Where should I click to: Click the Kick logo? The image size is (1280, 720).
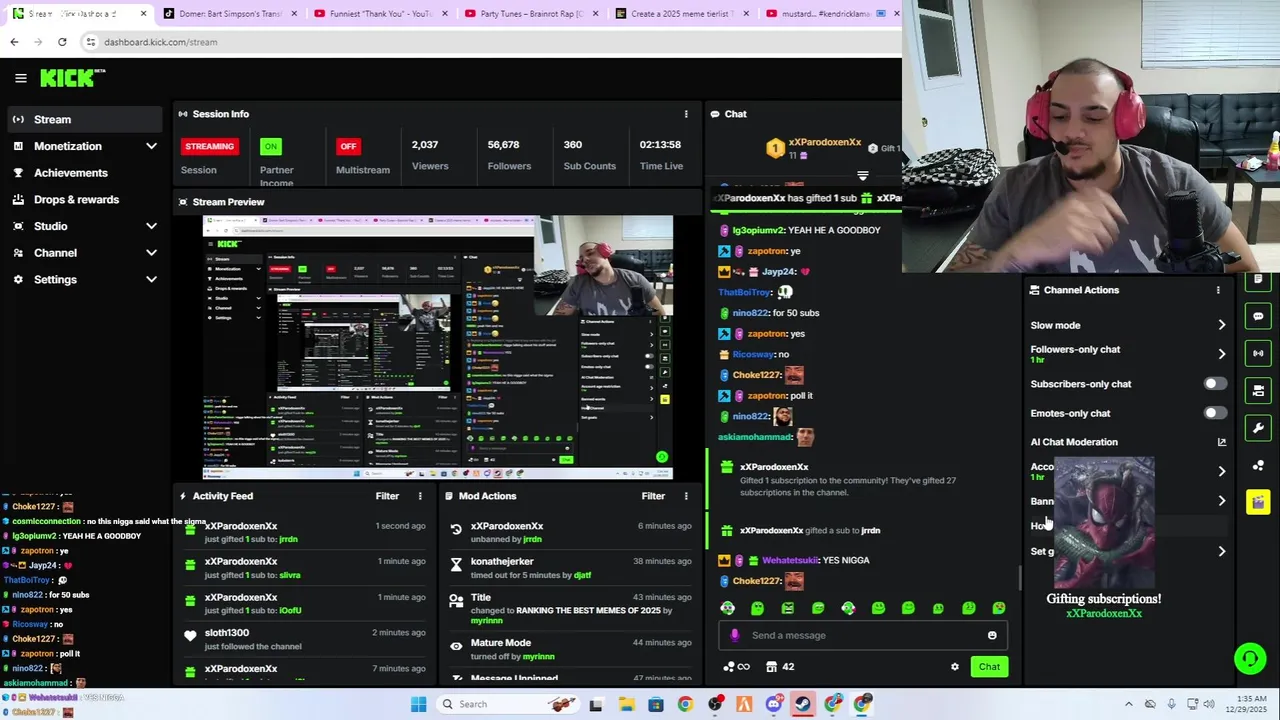click(x=72, y=78)
